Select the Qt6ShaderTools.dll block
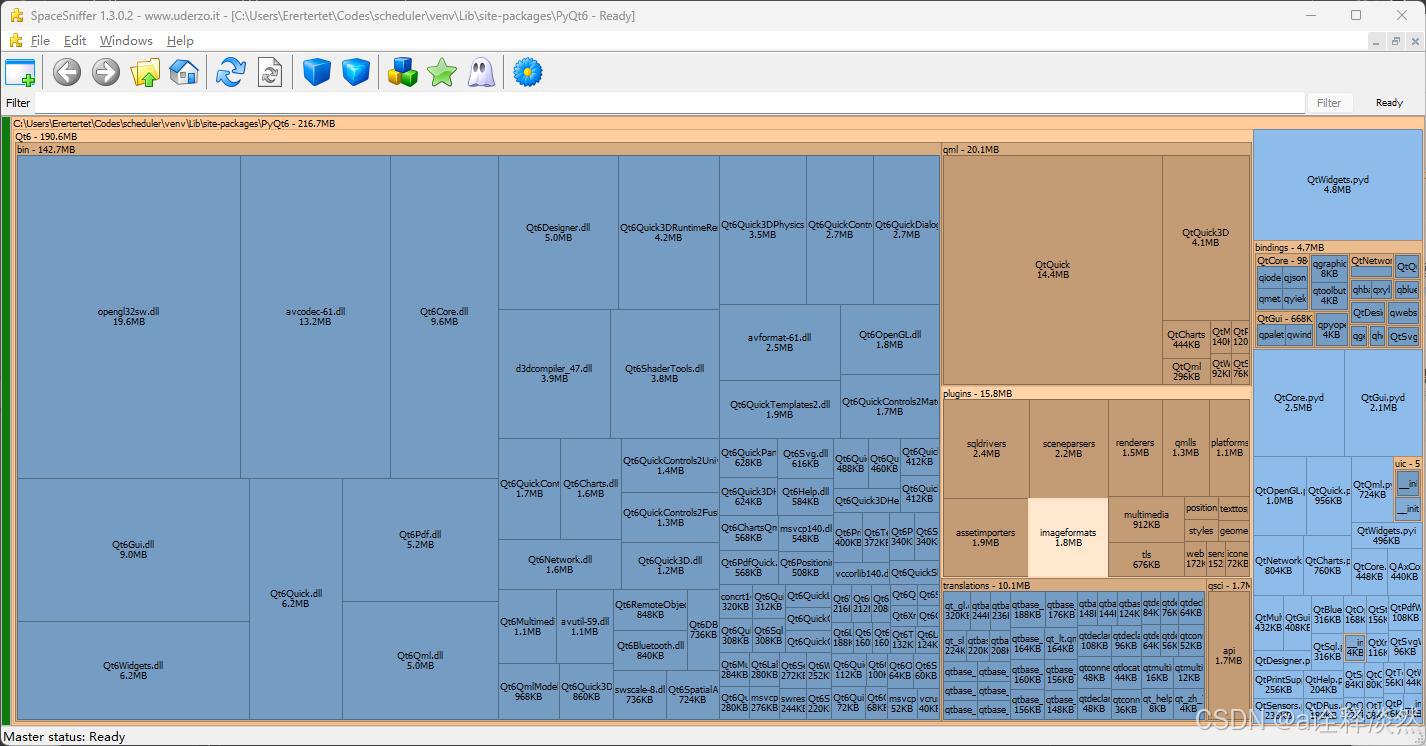 (665, 373)
